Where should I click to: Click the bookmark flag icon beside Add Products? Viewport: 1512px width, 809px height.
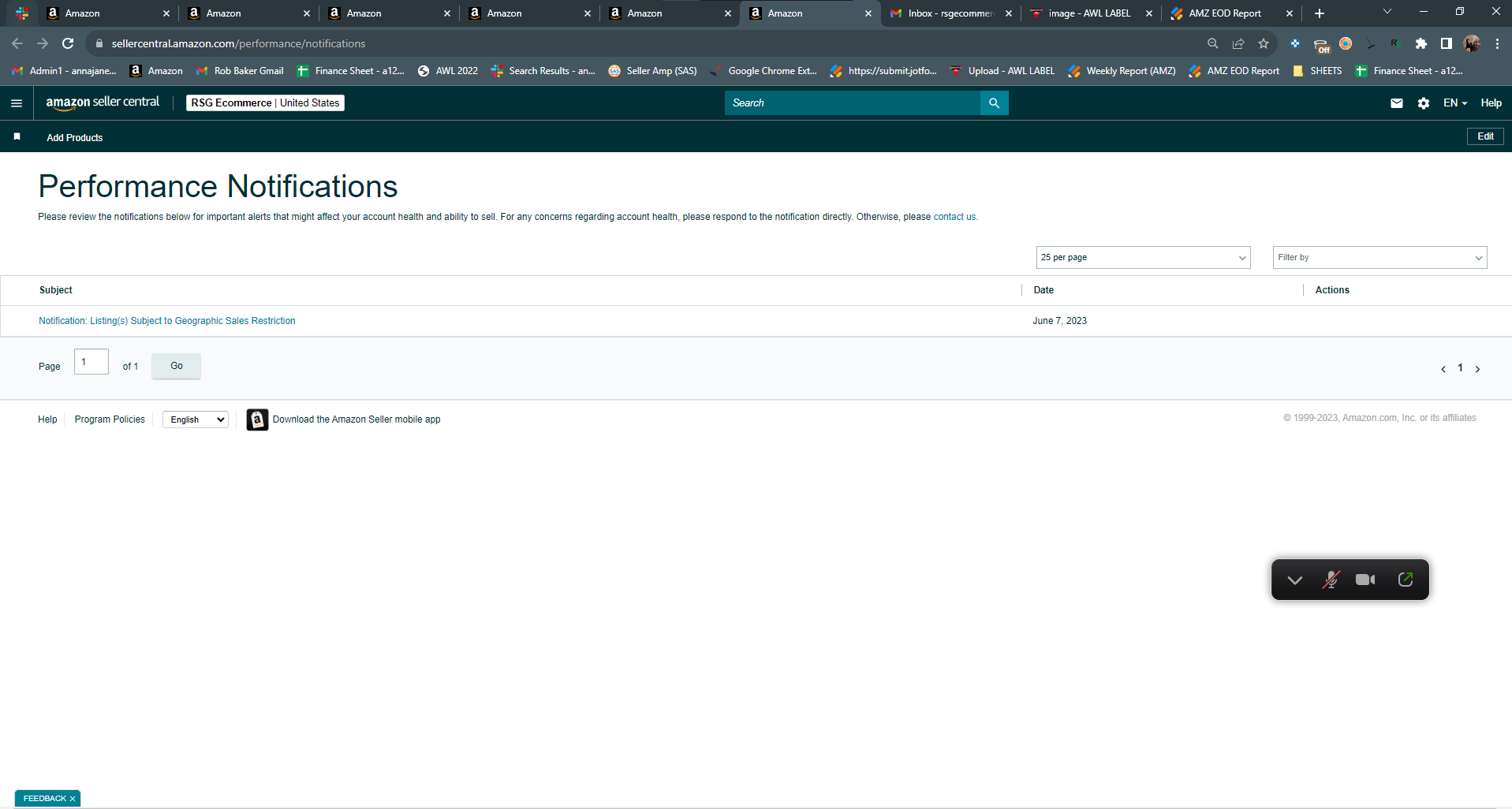pyautogui.click(x=17, y=137)
